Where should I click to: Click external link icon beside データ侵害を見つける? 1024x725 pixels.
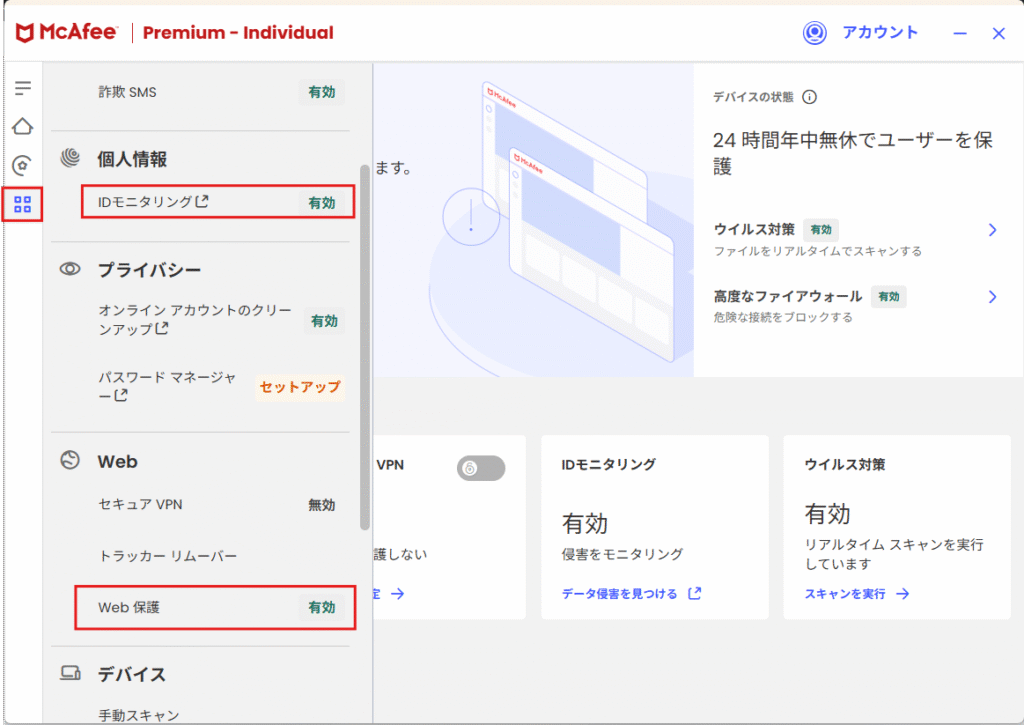pyautogui.click(x=695, y=593)
